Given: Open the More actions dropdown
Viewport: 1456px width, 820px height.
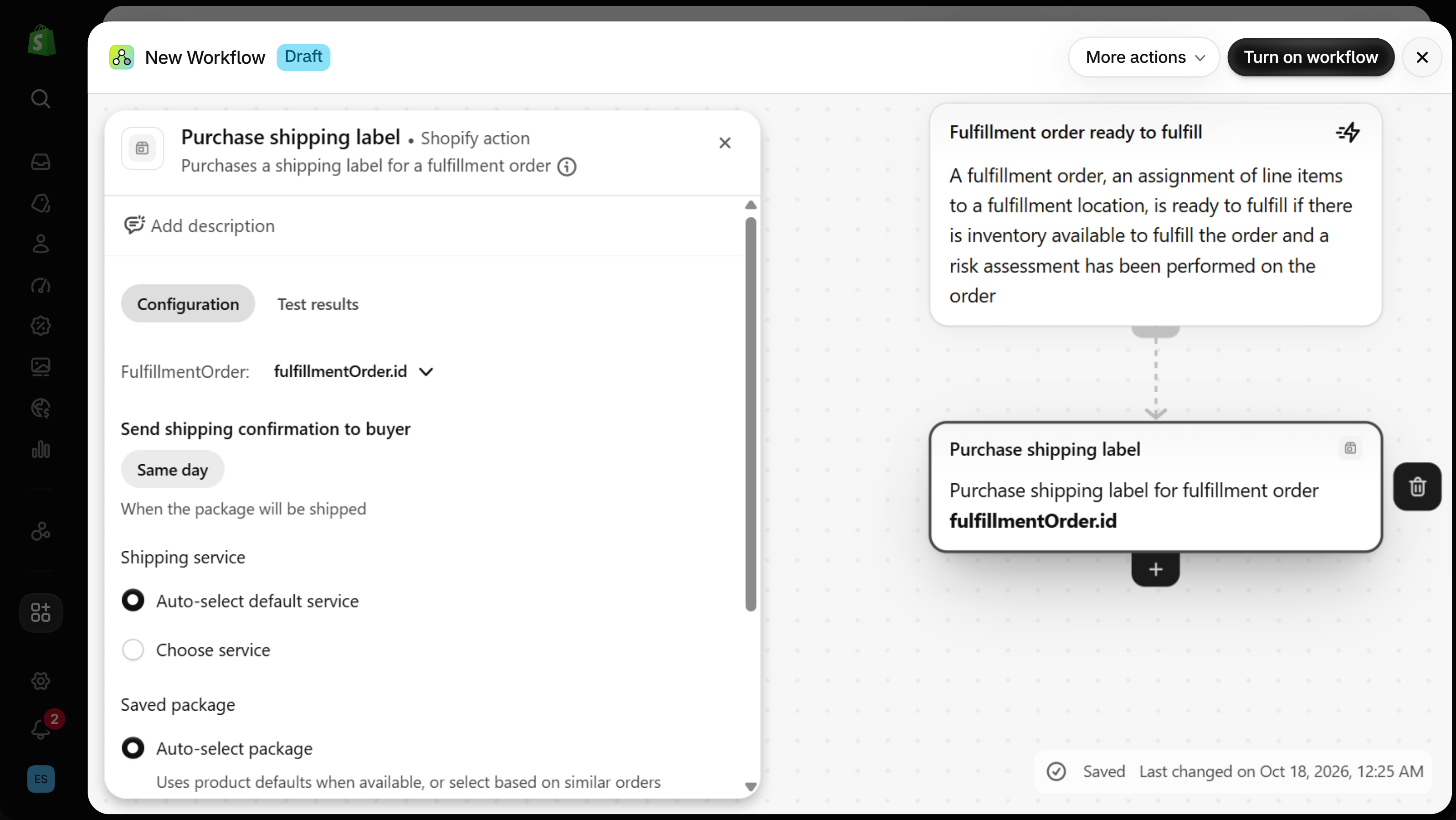Looking at the screenshot, I should tap(1144, 57).
